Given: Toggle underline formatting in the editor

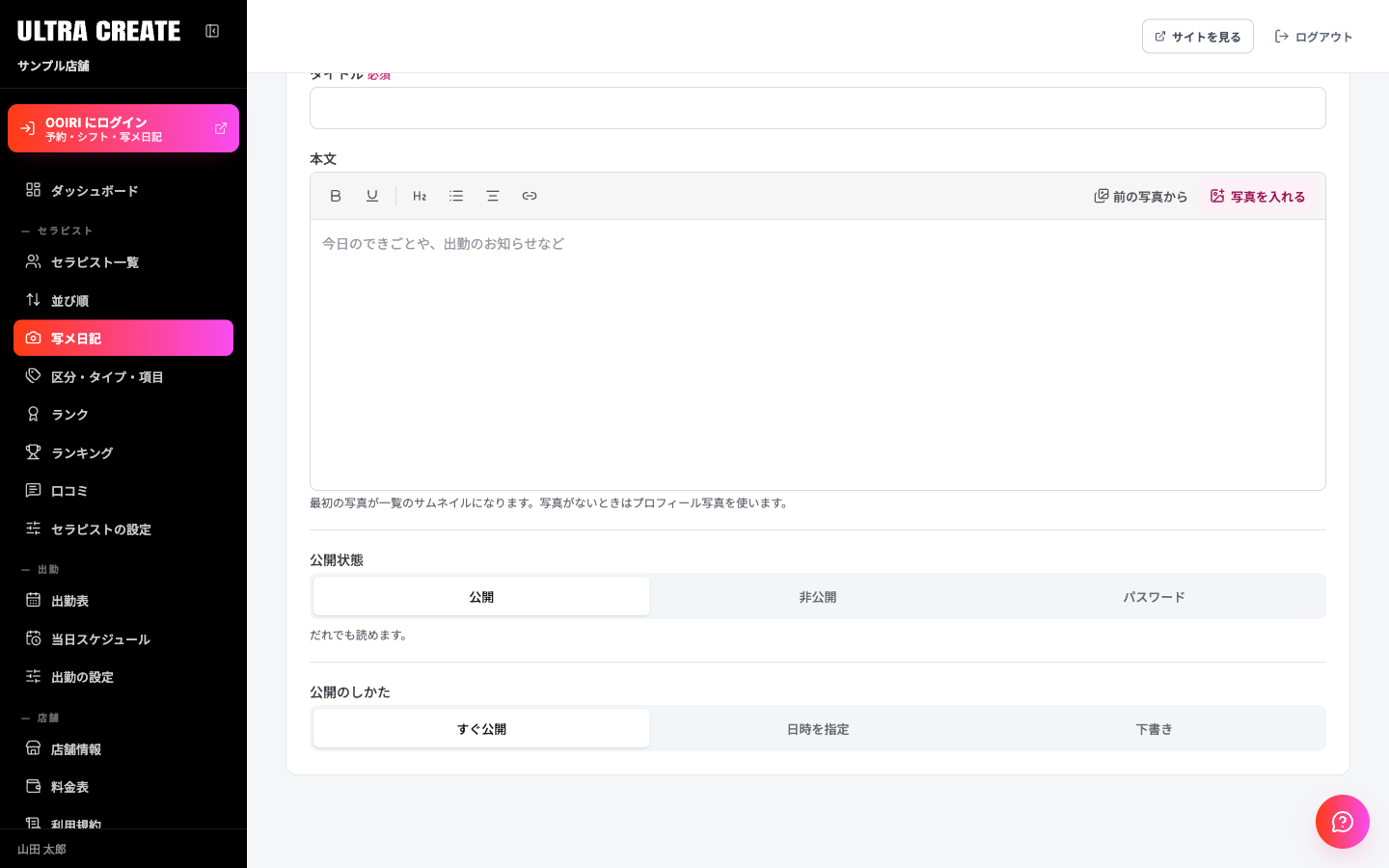Looking at the screenshot, I should pos(372,196).
